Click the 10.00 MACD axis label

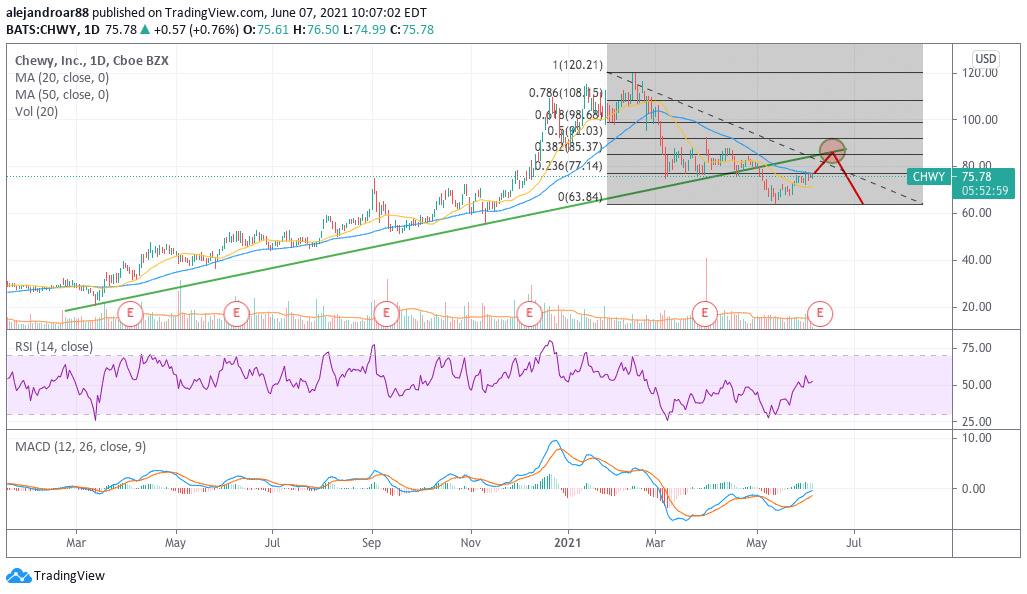976,437
